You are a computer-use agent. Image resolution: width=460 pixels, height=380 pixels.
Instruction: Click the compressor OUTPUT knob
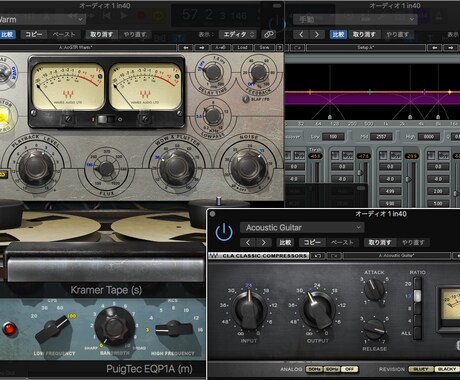(x=318, y=309)
